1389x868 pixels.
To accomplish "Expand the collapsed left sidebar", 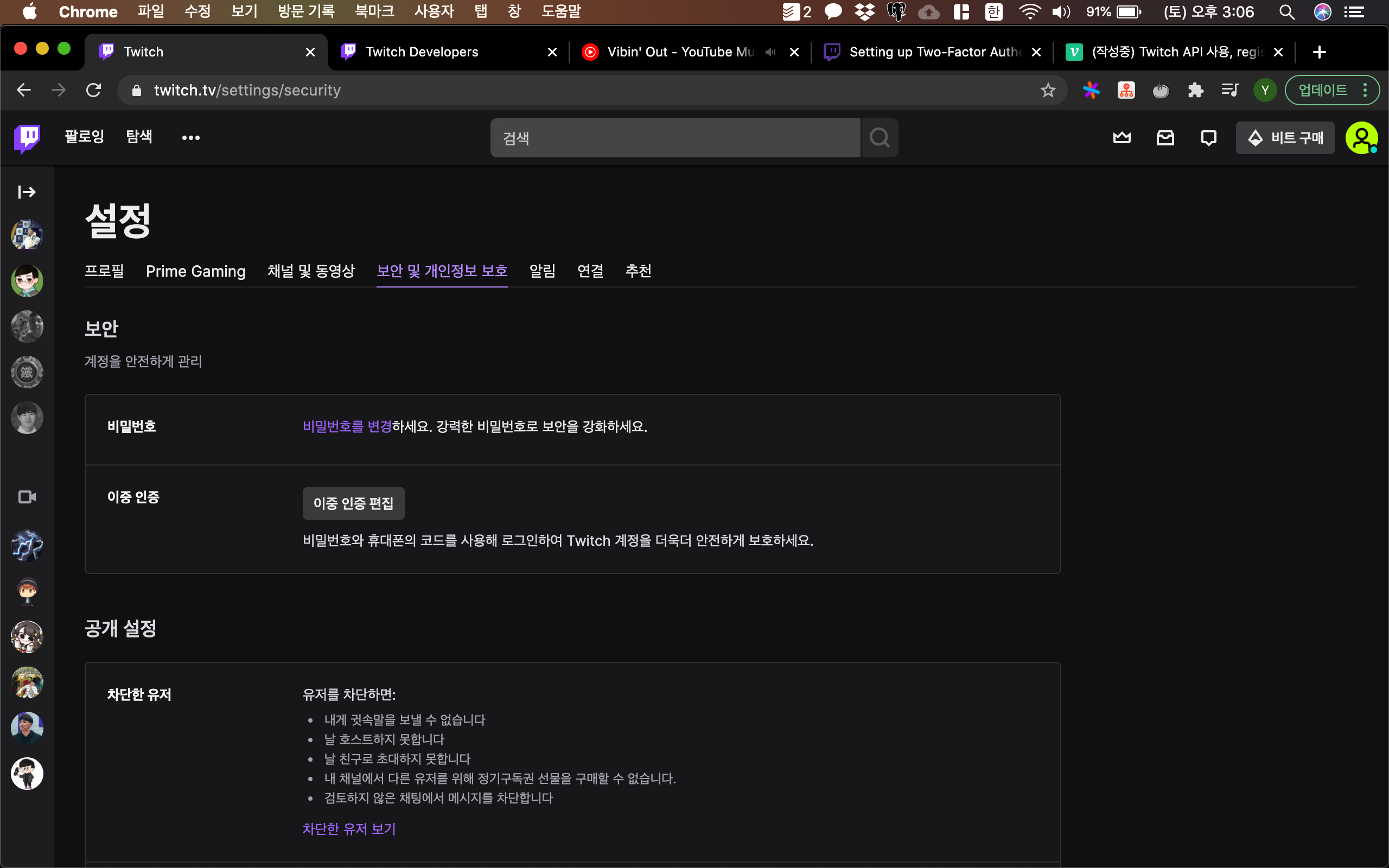I will pos(27,192).
